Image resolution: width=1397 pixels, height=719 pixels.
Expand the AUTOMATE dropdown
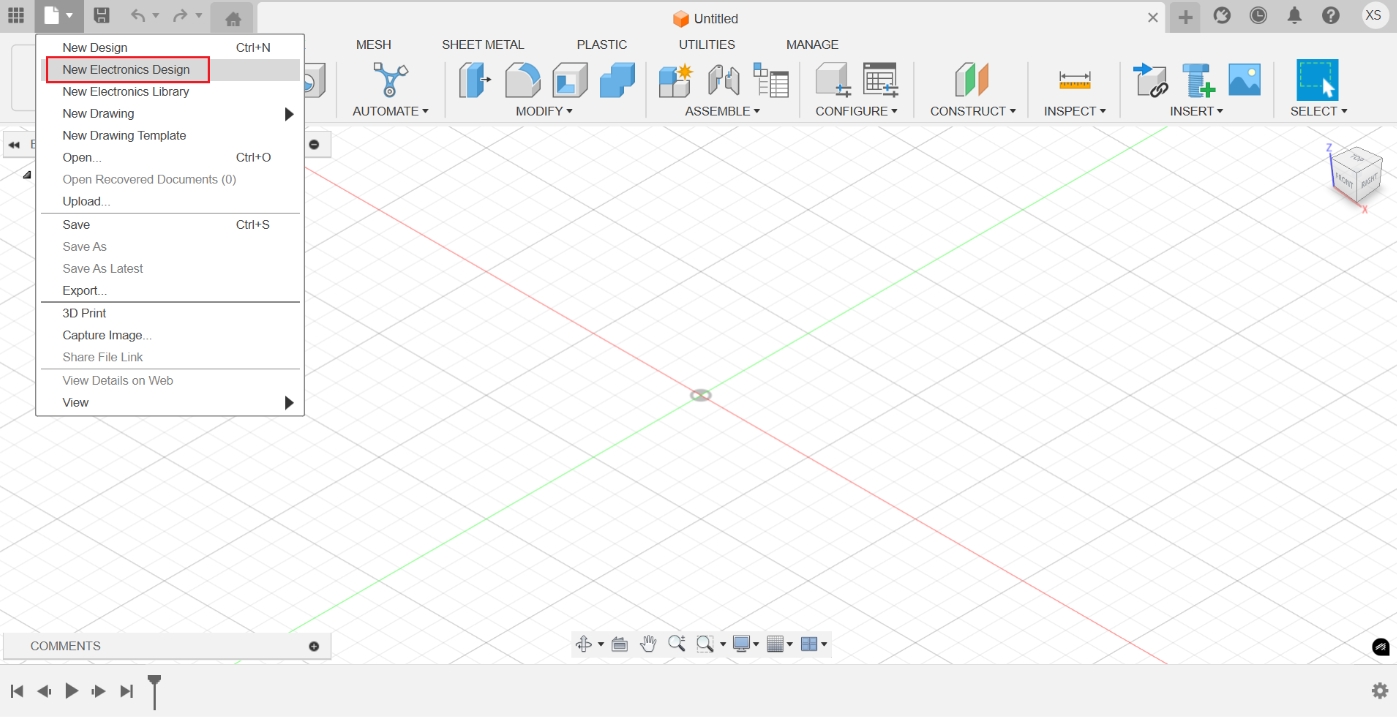tap(391, 111)
